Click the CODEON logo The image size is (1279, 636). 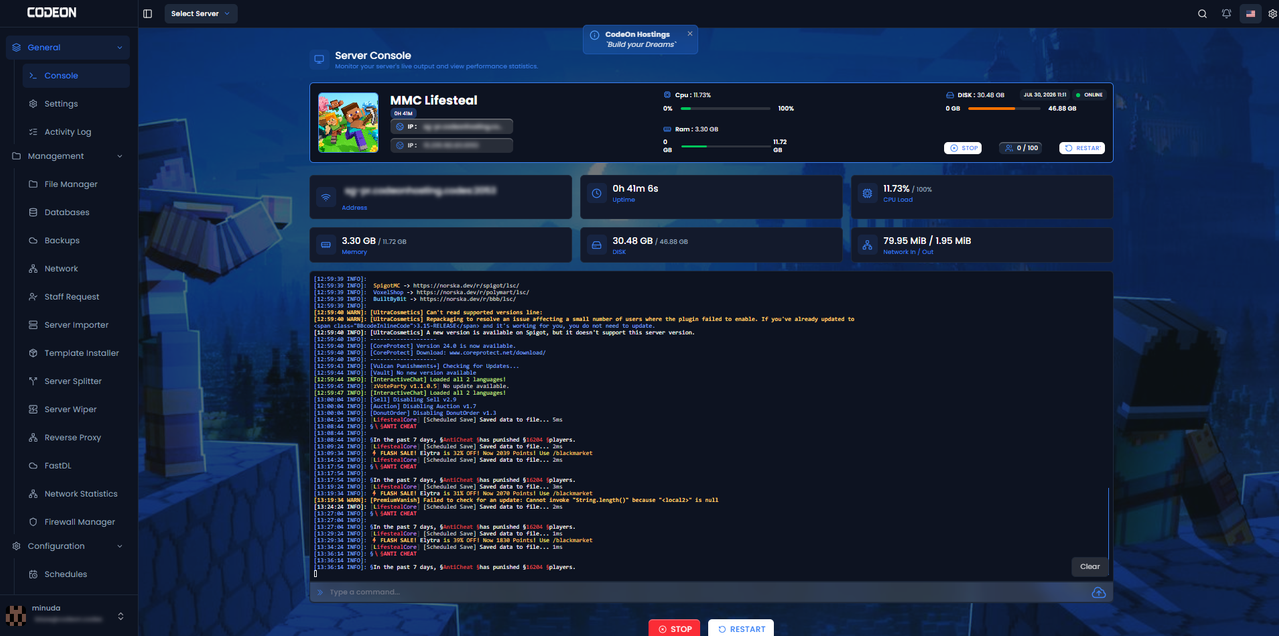pos(52,13)
